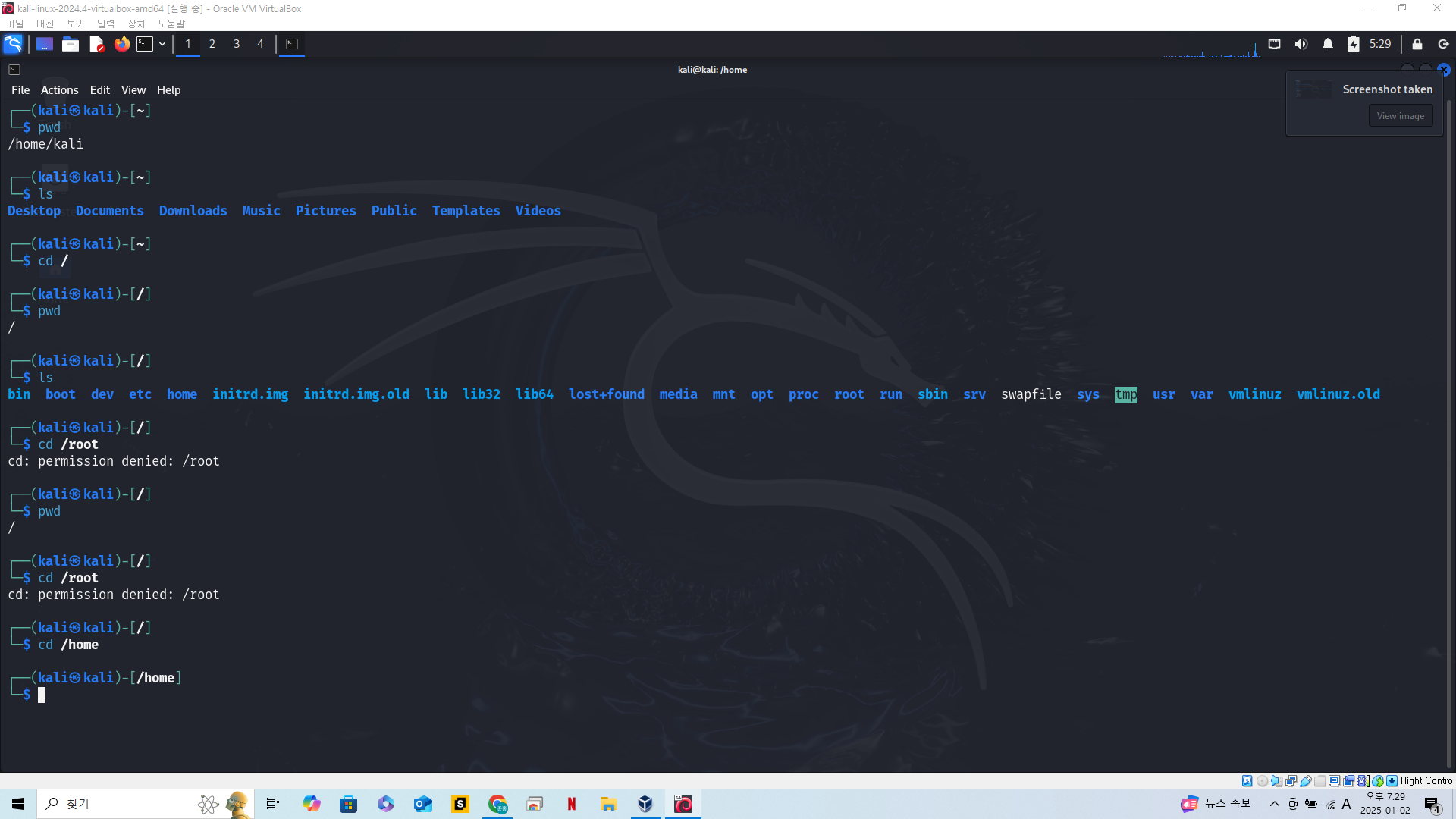Click the screenshot notification thumbnail

tap(1313, 89)
